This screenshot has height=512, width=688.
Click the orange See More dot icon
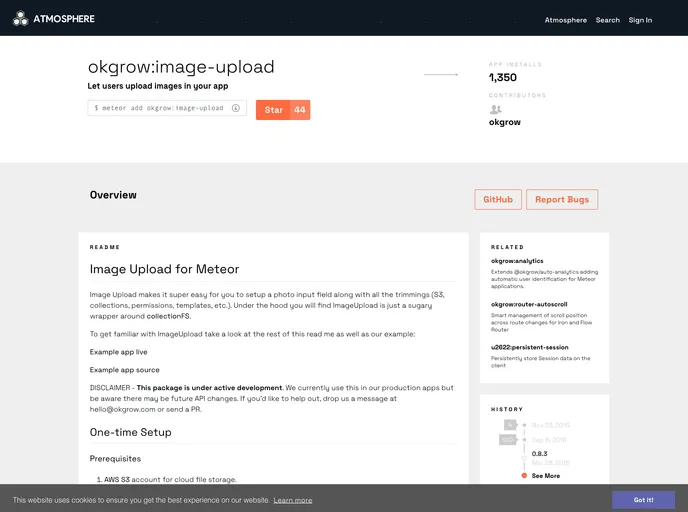(x=524, y=476)
